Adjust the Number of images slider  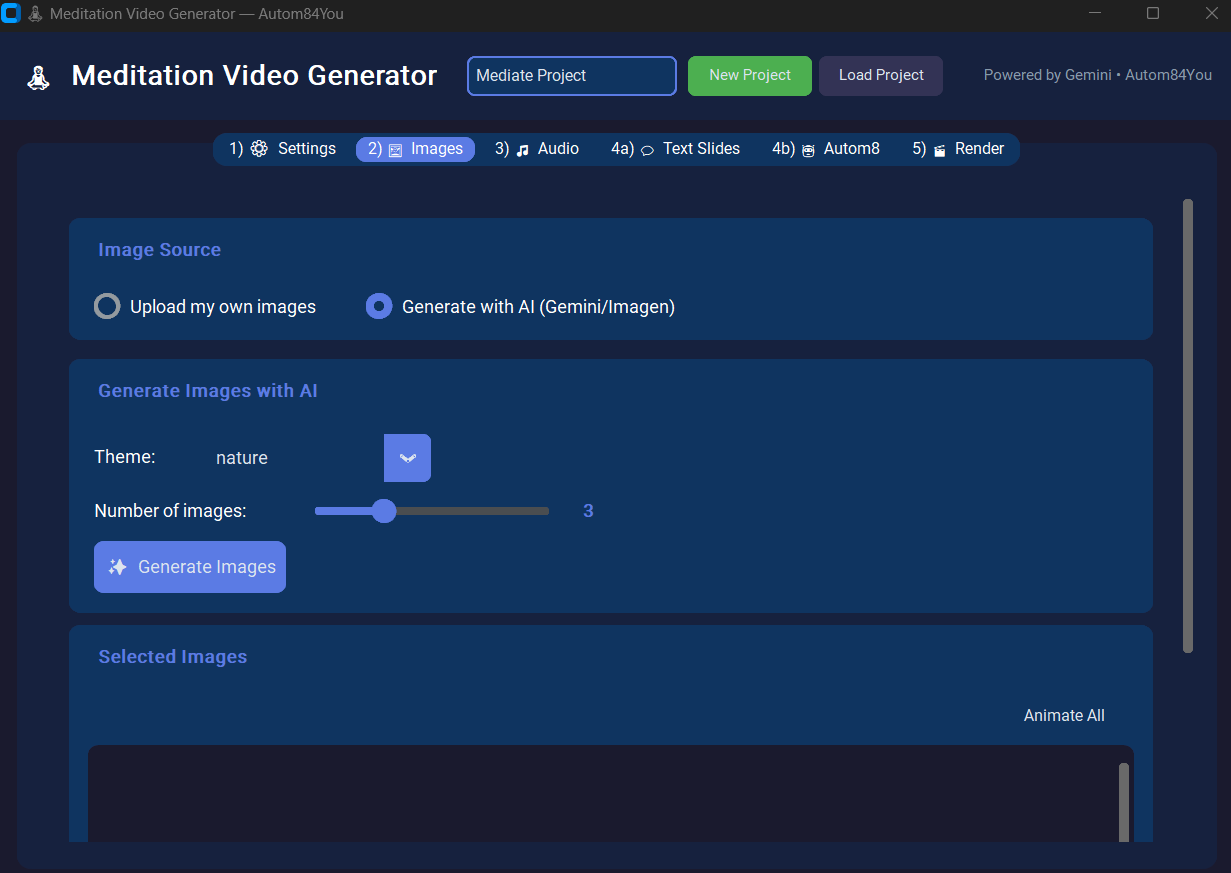click(x=384, y=510)
